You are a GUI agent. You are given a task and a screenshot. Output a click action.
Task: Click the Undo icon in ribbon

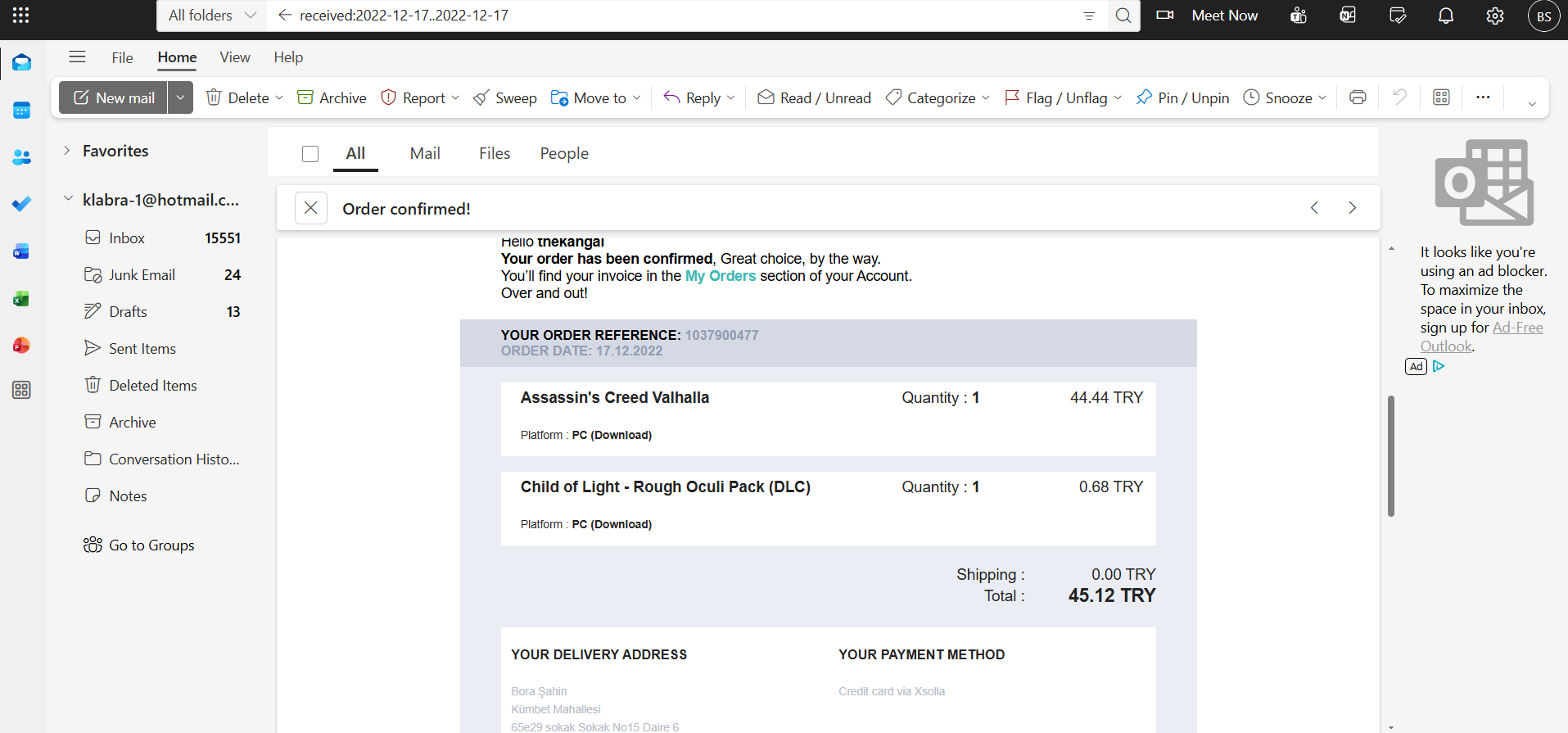click(x=1400, y=97)
